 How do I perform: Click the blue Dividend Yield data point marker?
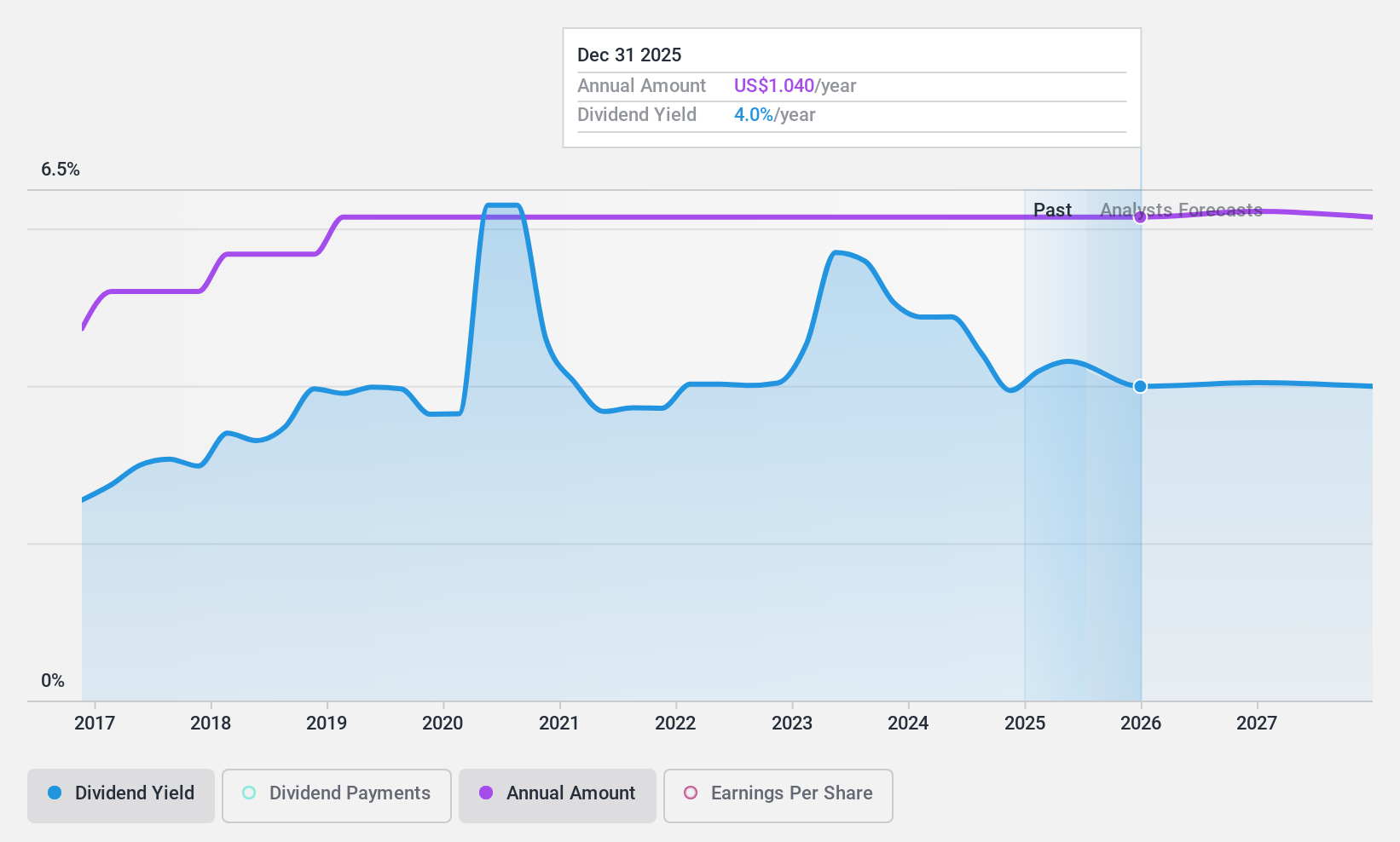click(1140, 386)
